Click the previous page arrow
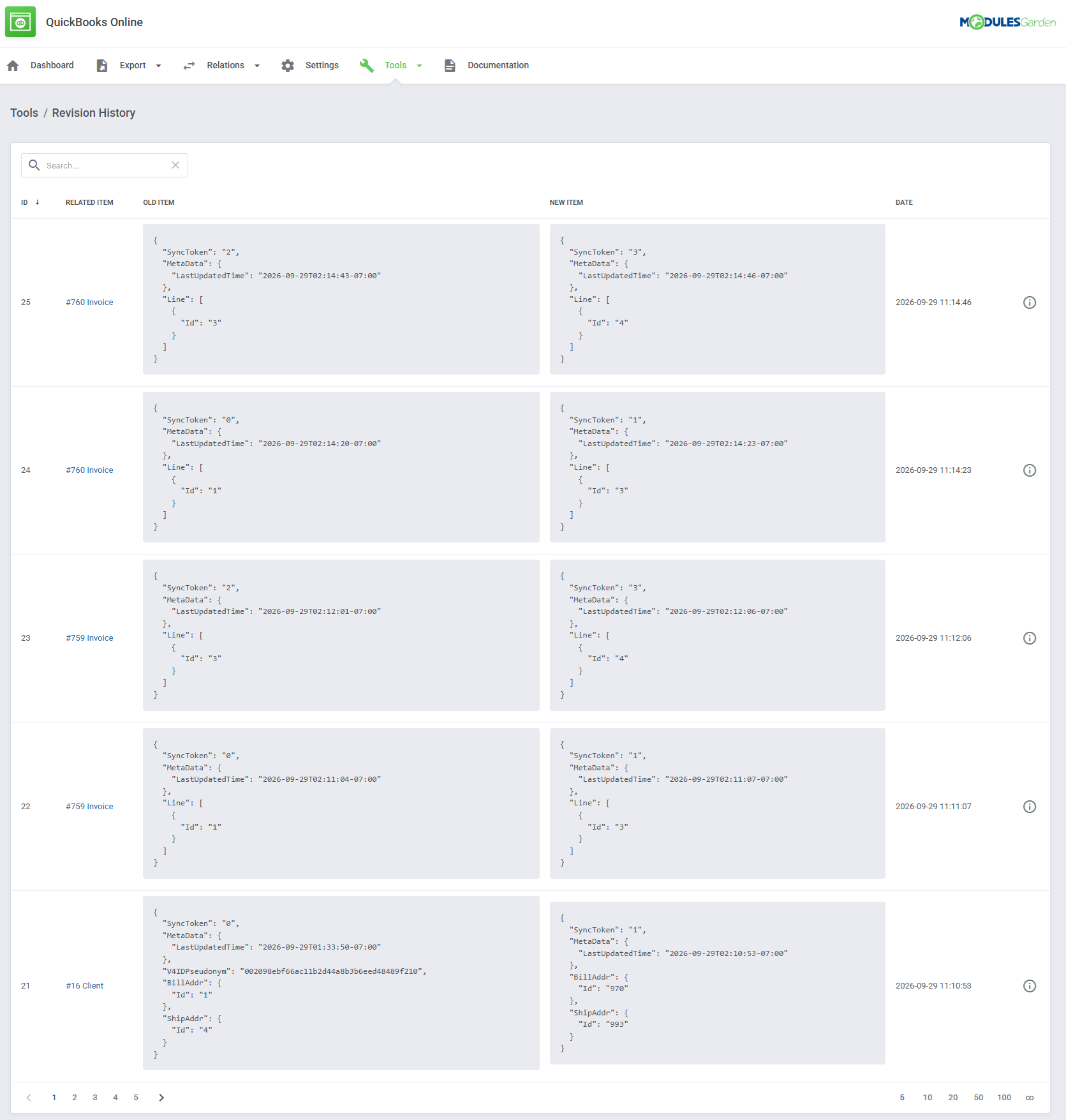This screenshot has width=1066, height=1120. [29, 1098]
